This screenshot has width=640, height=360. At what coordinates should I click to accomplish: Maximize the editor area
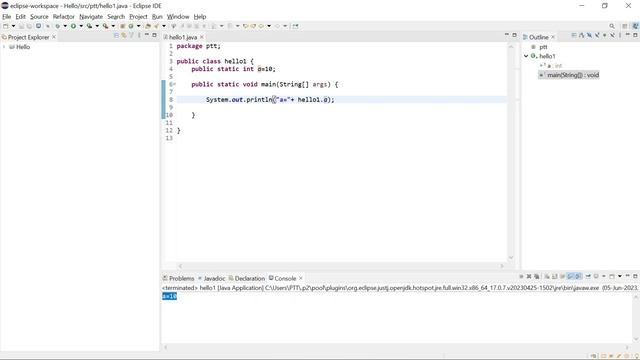coord(514,35)
